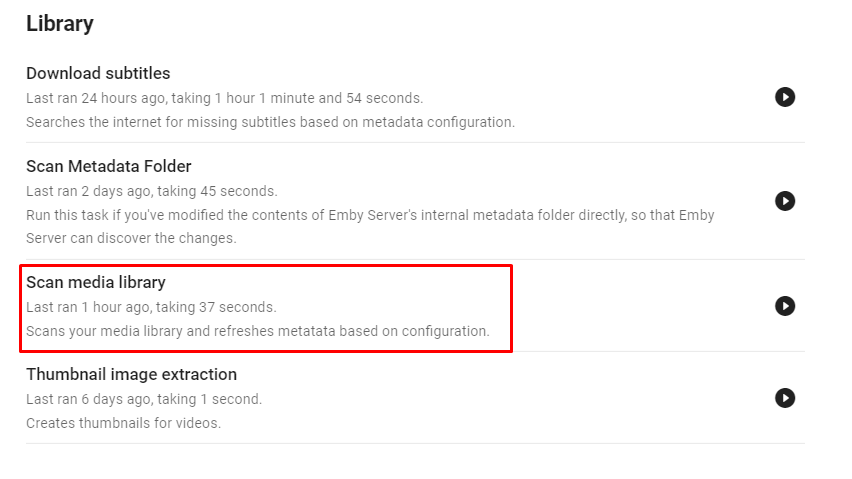The image size is (852, 479).
Task: Click 'Last ran 6 days ago' status text
Action: 144,399
